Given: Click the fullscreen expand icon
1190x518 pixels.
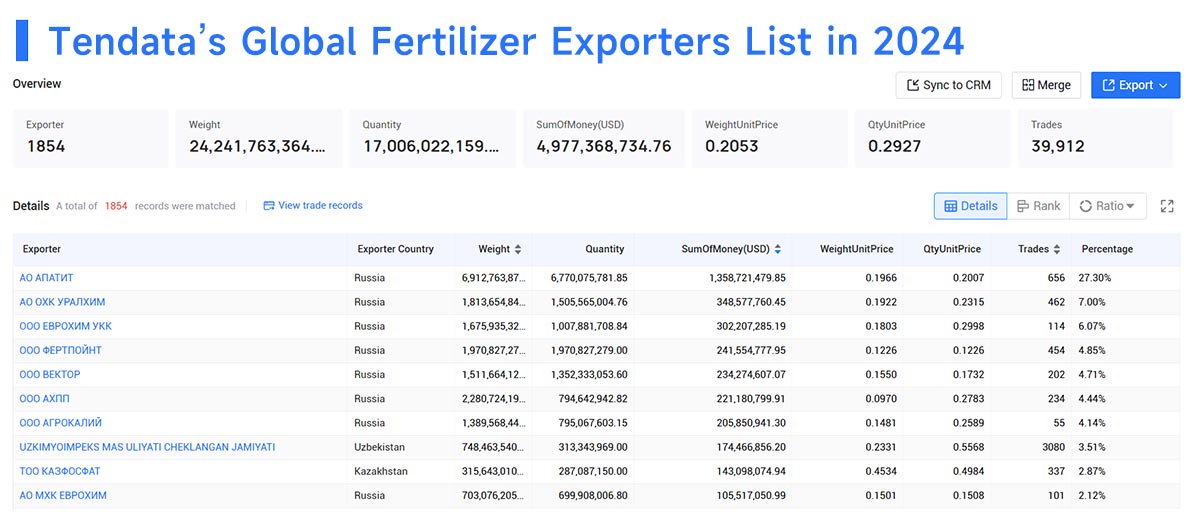Looking at the screenshot, I should coord(1167,206).
